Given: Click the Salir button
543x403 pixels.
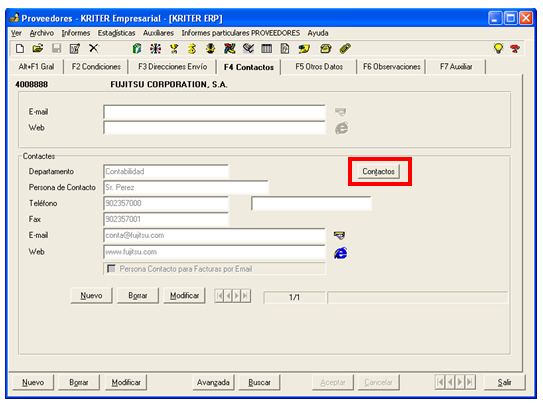Looking at the screenshot, I should [x=505, y=382].
